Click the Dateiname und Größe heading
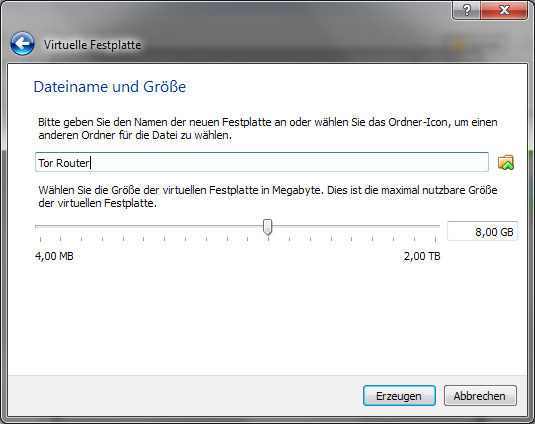 click(x=110, y=87)
